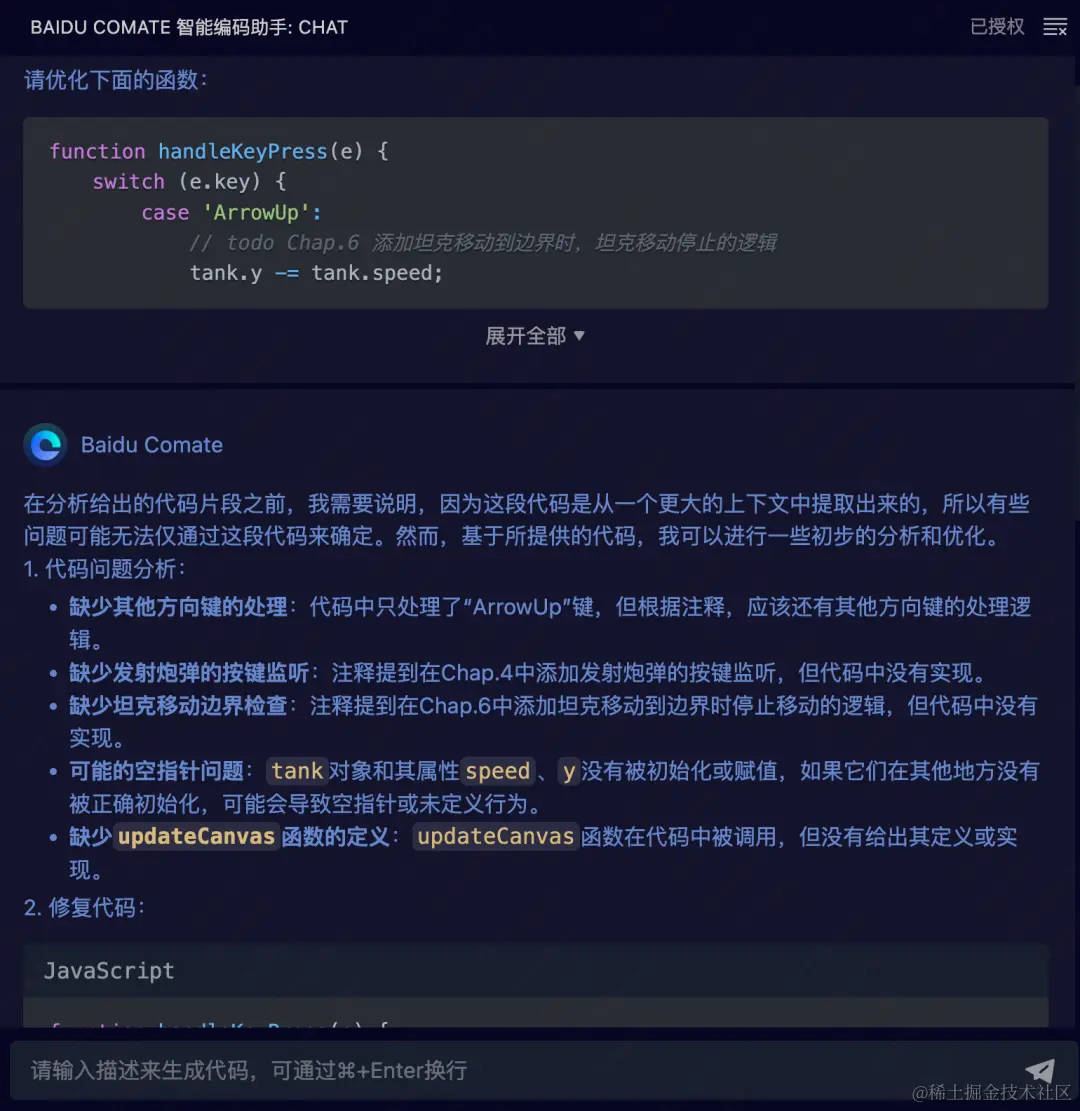Screen dimensions: 1080x1111
Task: Click the 已授权 authorization status indicator
Action: [x=996, y=27]
